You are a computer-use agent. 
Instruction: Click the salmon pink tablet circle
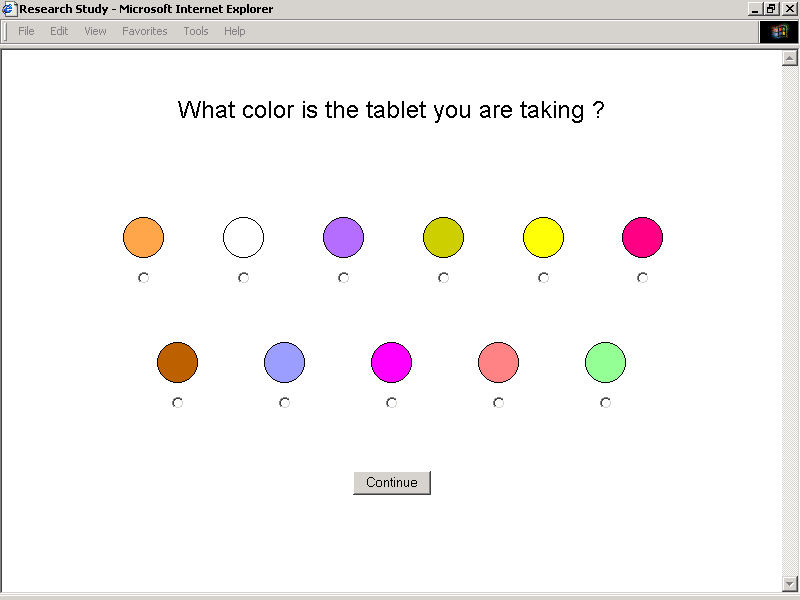click(x=498, y=362)
